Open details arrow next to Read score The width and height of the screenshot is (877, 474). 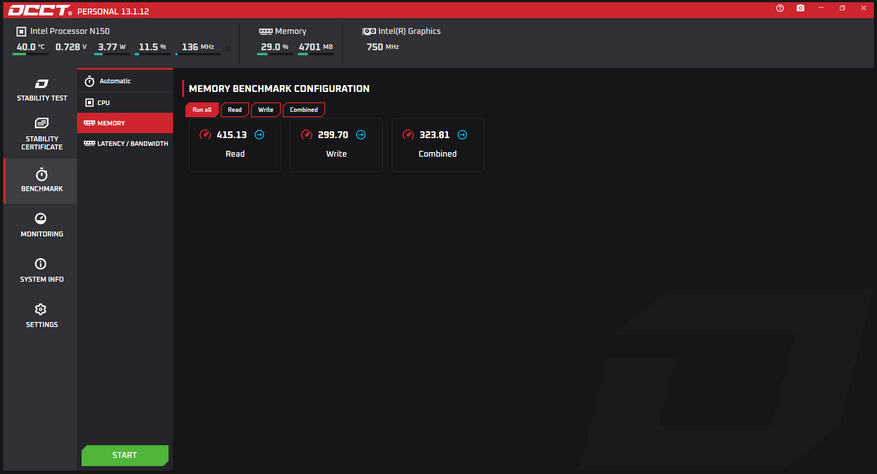click(x=260, y=135)
